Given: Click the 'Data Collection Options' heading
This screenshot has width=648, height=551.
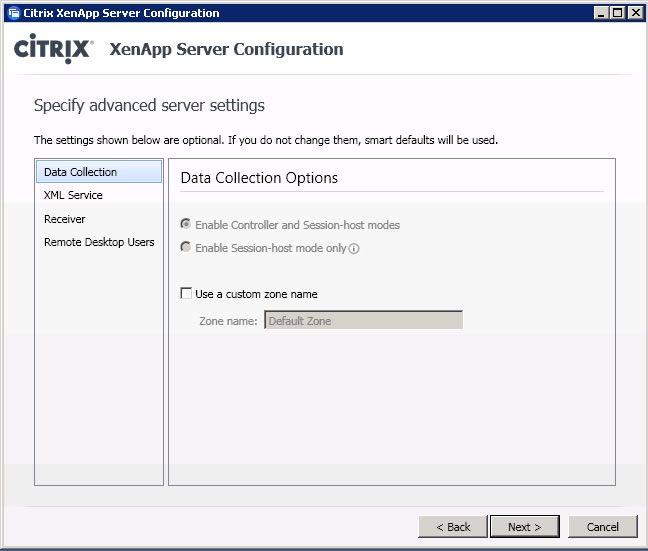Looking at the screenshot, I should [259, 178].
